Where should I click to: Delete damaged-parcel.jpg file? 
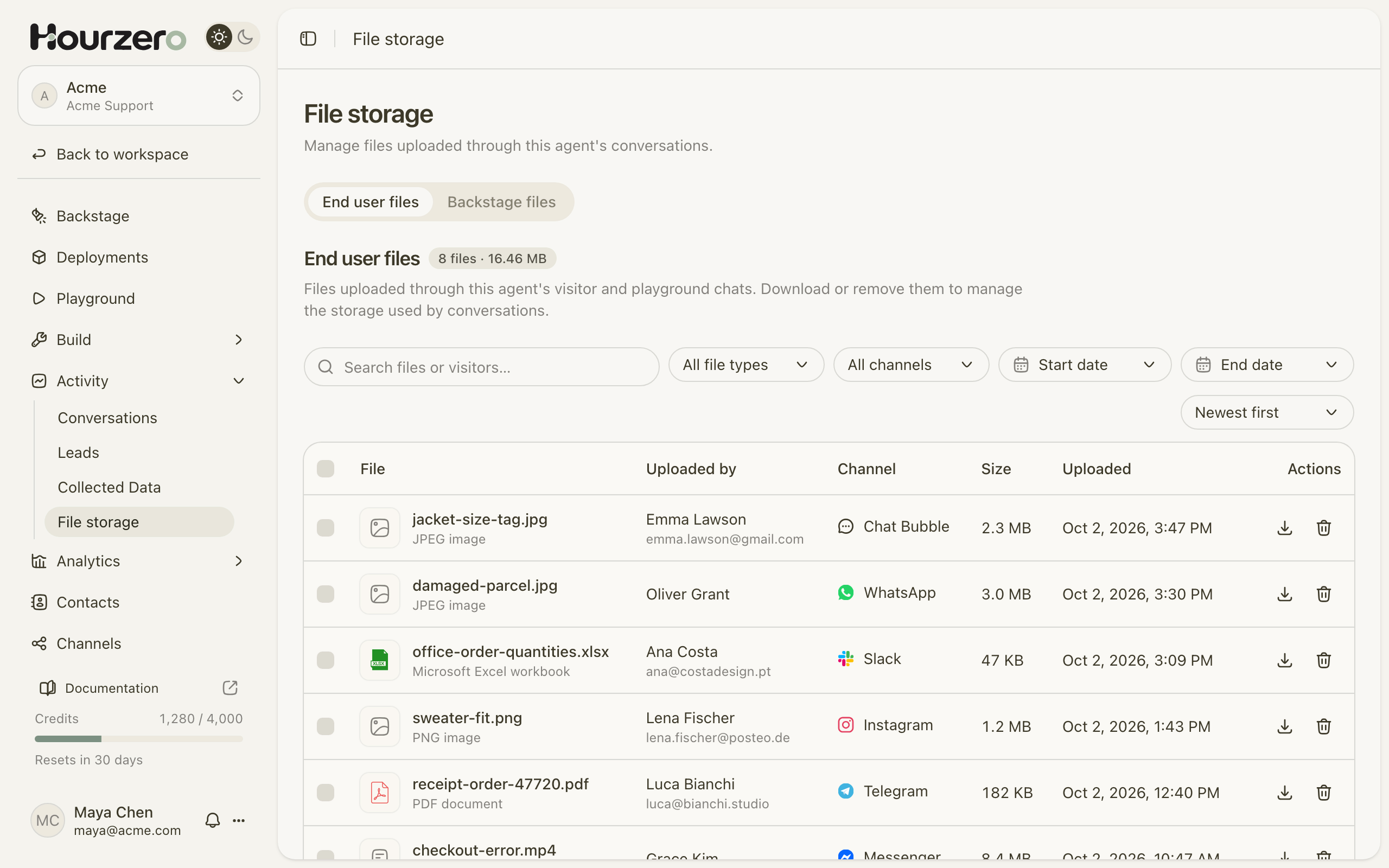click(x=1323, y=593)
